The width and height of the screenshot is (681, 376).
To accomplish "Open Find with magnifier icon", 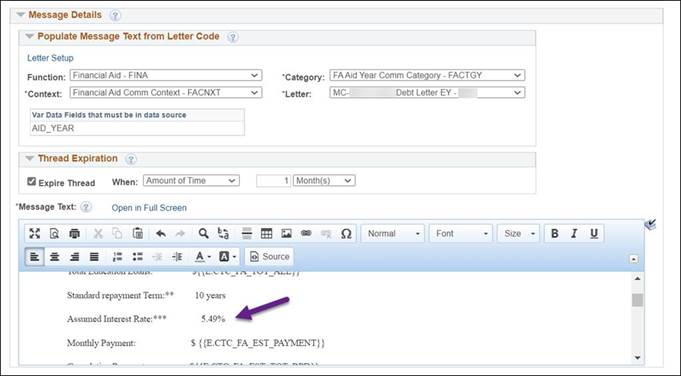I will point(203,234).
